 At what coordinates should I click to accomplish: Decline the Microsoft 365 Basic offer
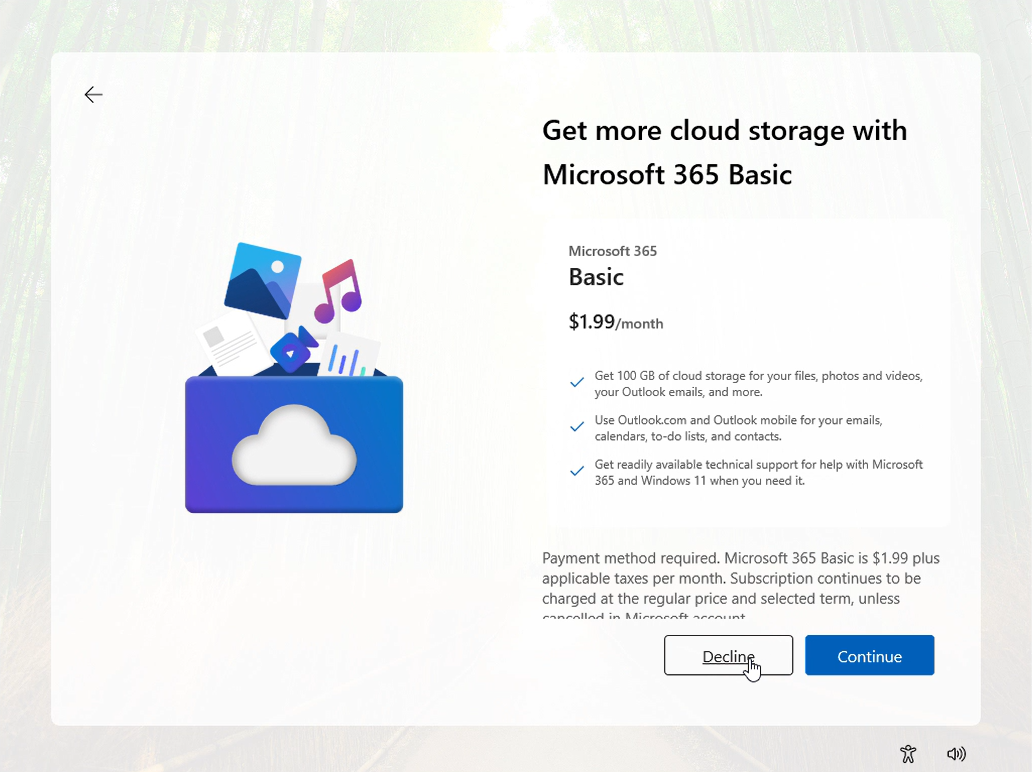(728, 655)
